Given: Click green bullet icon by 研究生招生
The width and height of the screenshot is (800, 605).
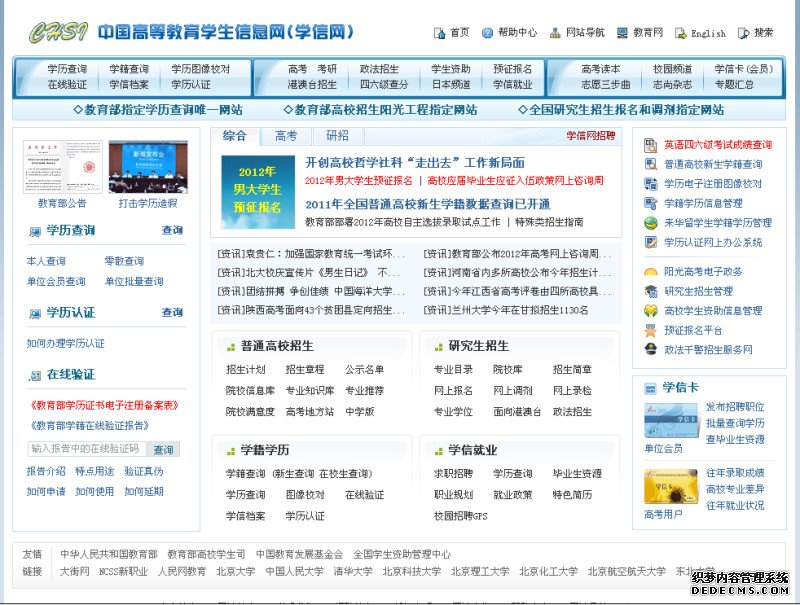Looking at the screenshot, I should (438, 347).
